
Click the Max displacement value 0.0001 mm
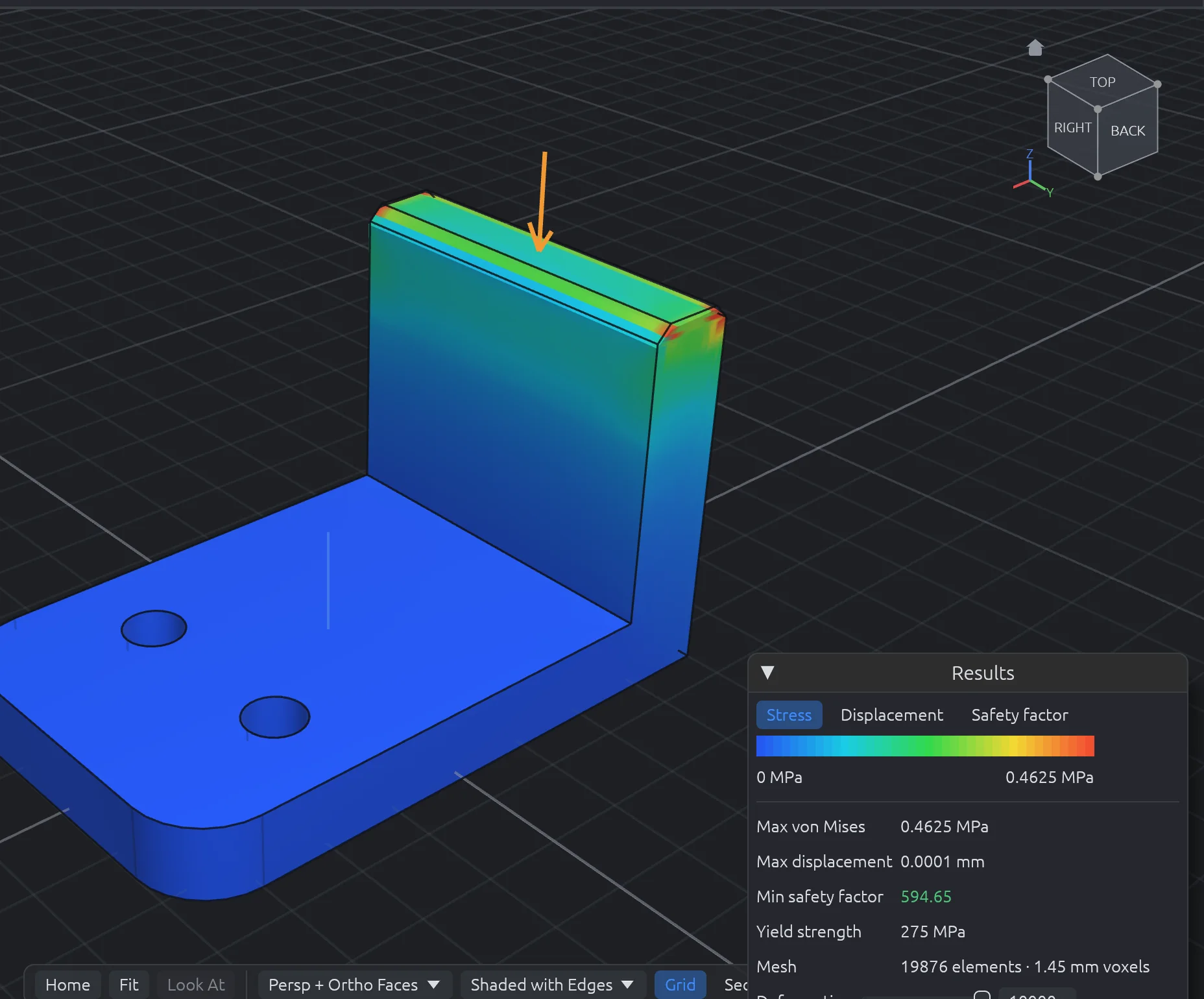click(942, 861)
